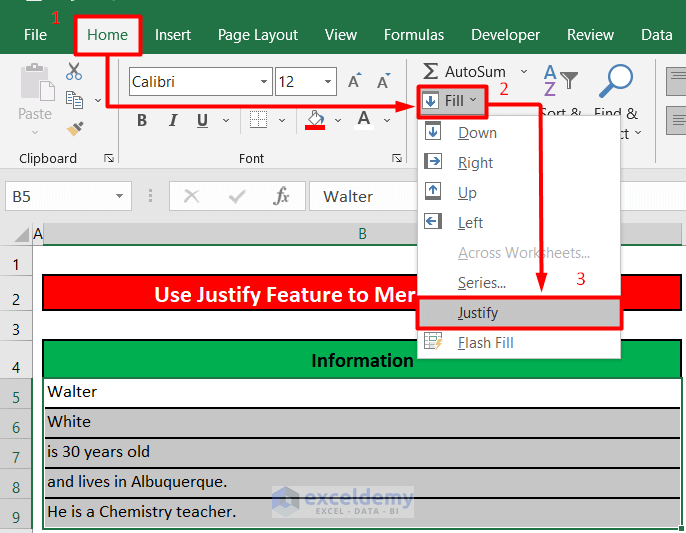This screenshot has height=533, width=686.
Task: Open the Calibri font name dropdown
Action: pyautogui.click(x=264, y=82)
